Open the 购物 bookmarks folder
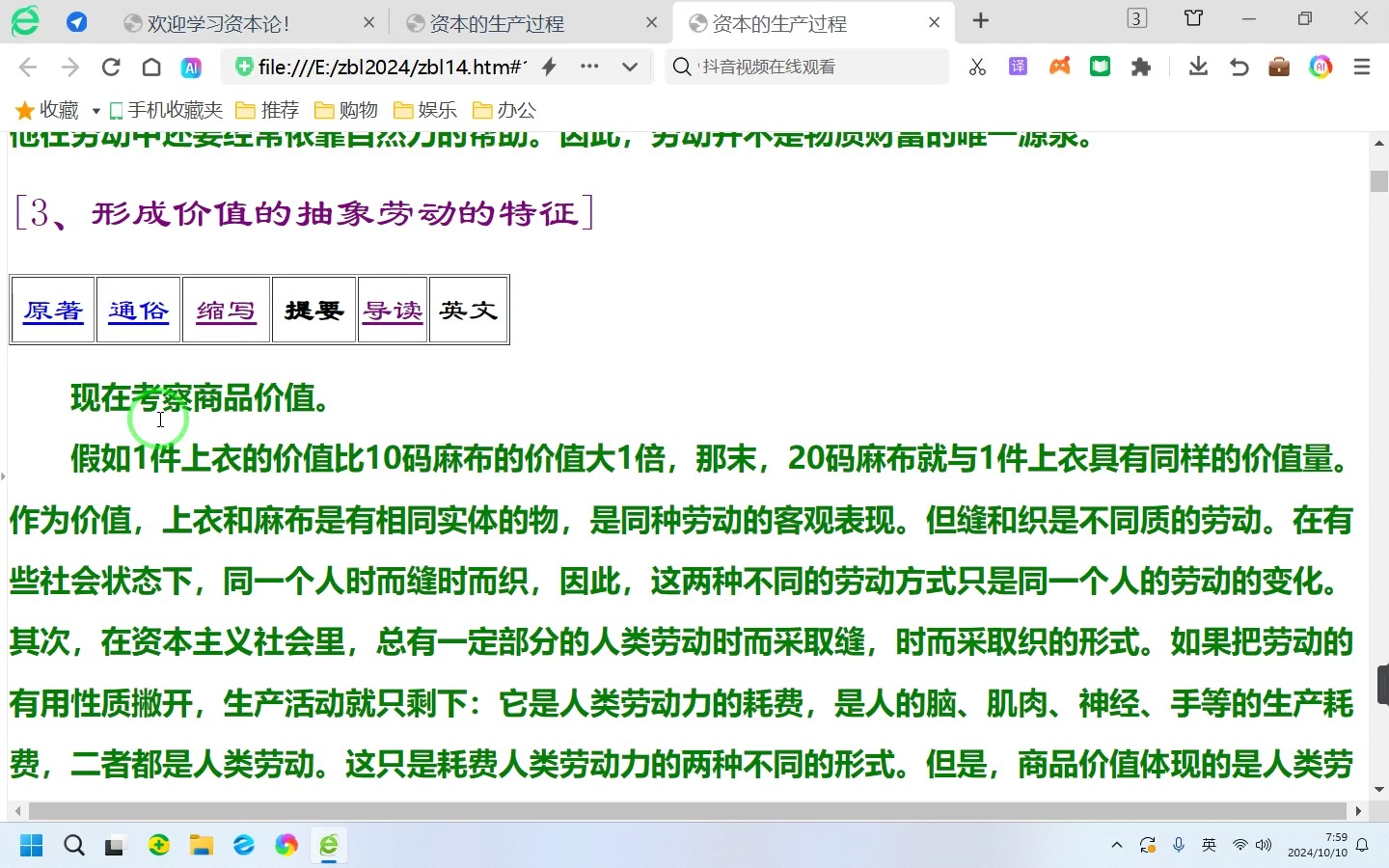 coord(346,110)
